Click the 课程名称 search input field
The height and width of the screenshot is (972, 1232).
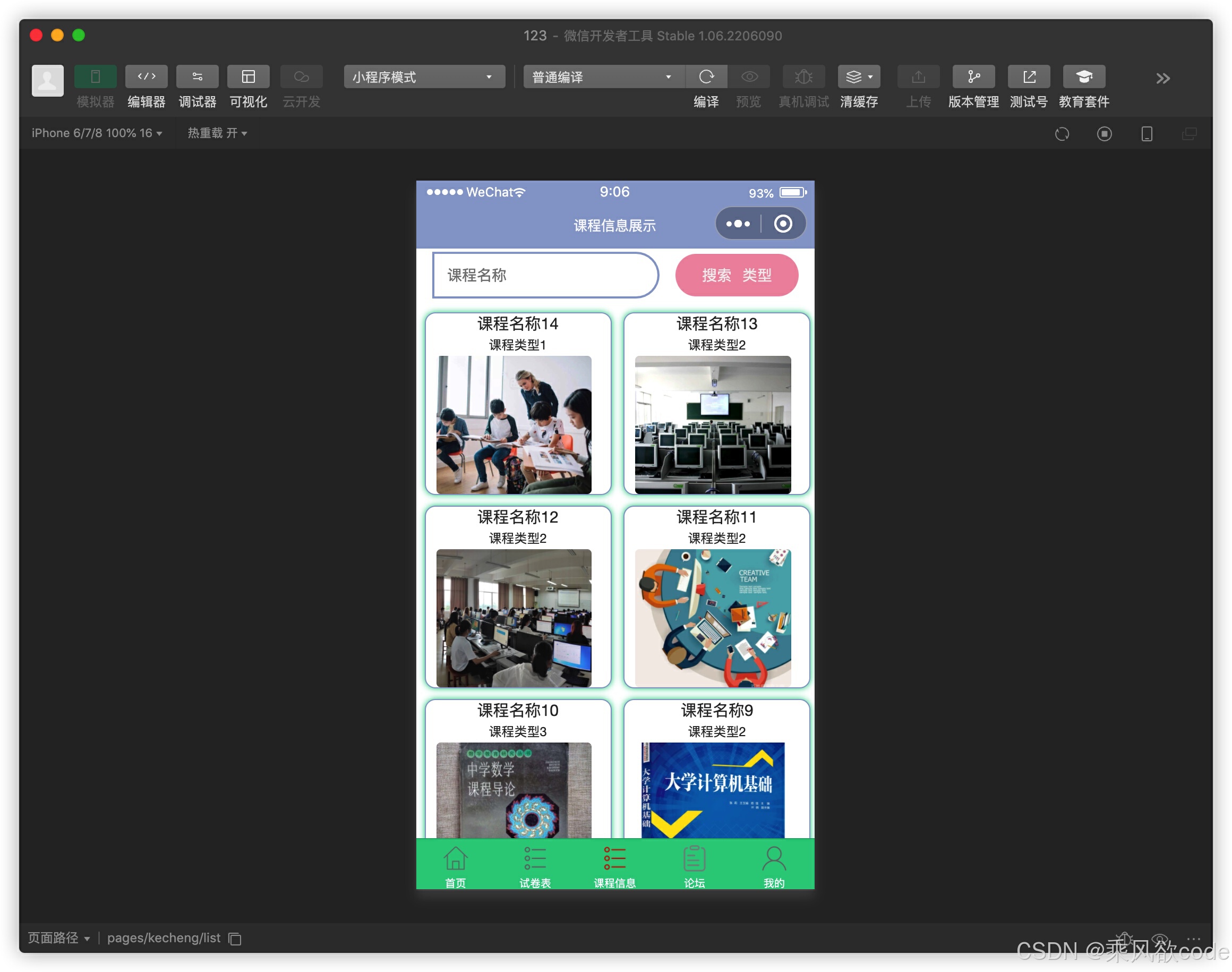click(545, 276)
